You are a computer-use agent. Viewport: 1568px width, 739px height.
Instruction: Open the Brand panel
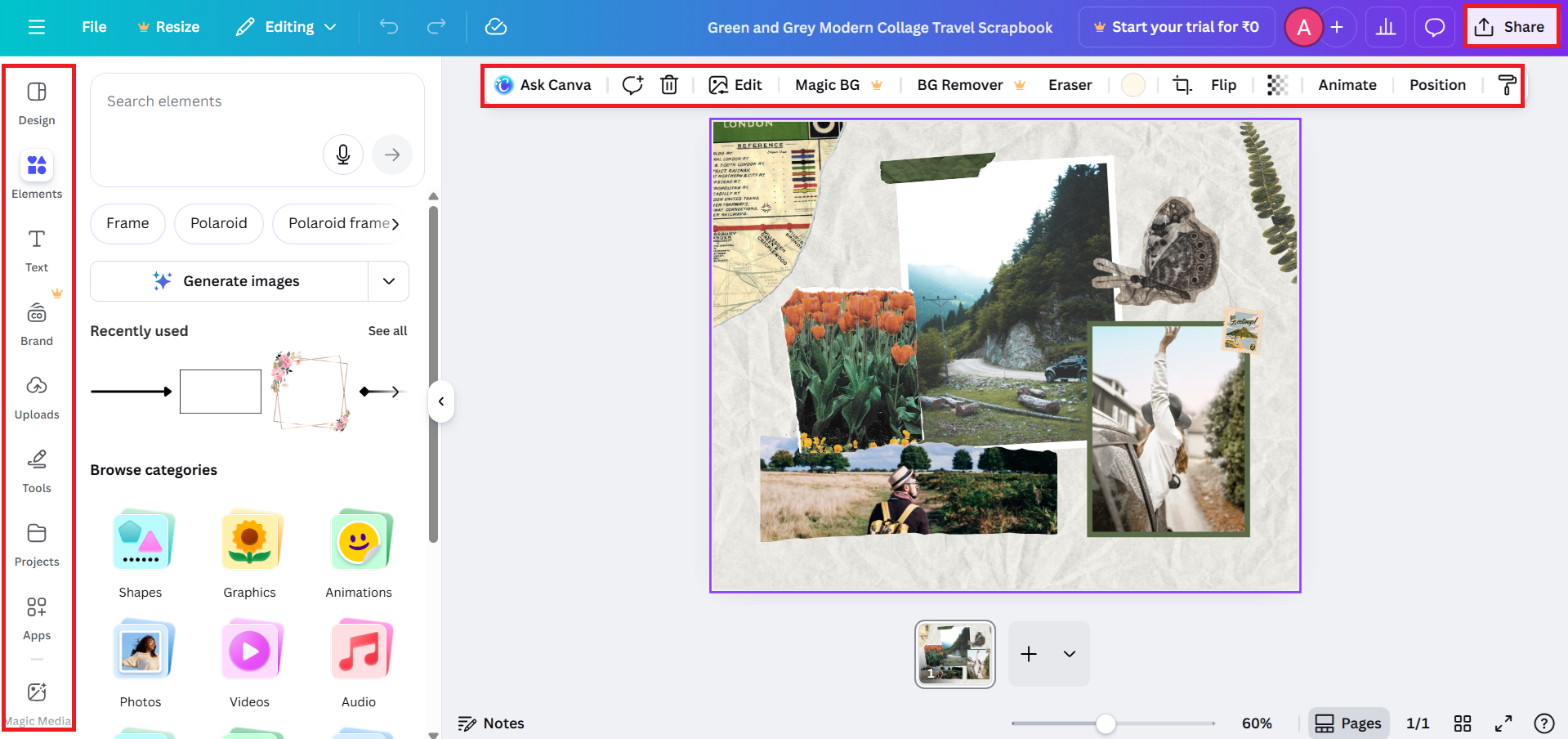click(37, 323)
